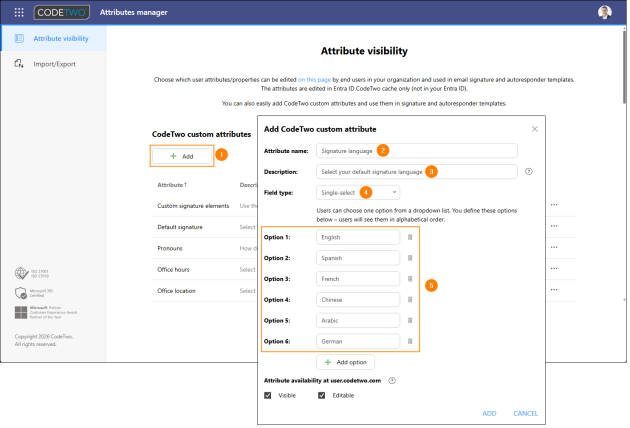
Task: Delete Option 4 Chinese
Action: 410,300
